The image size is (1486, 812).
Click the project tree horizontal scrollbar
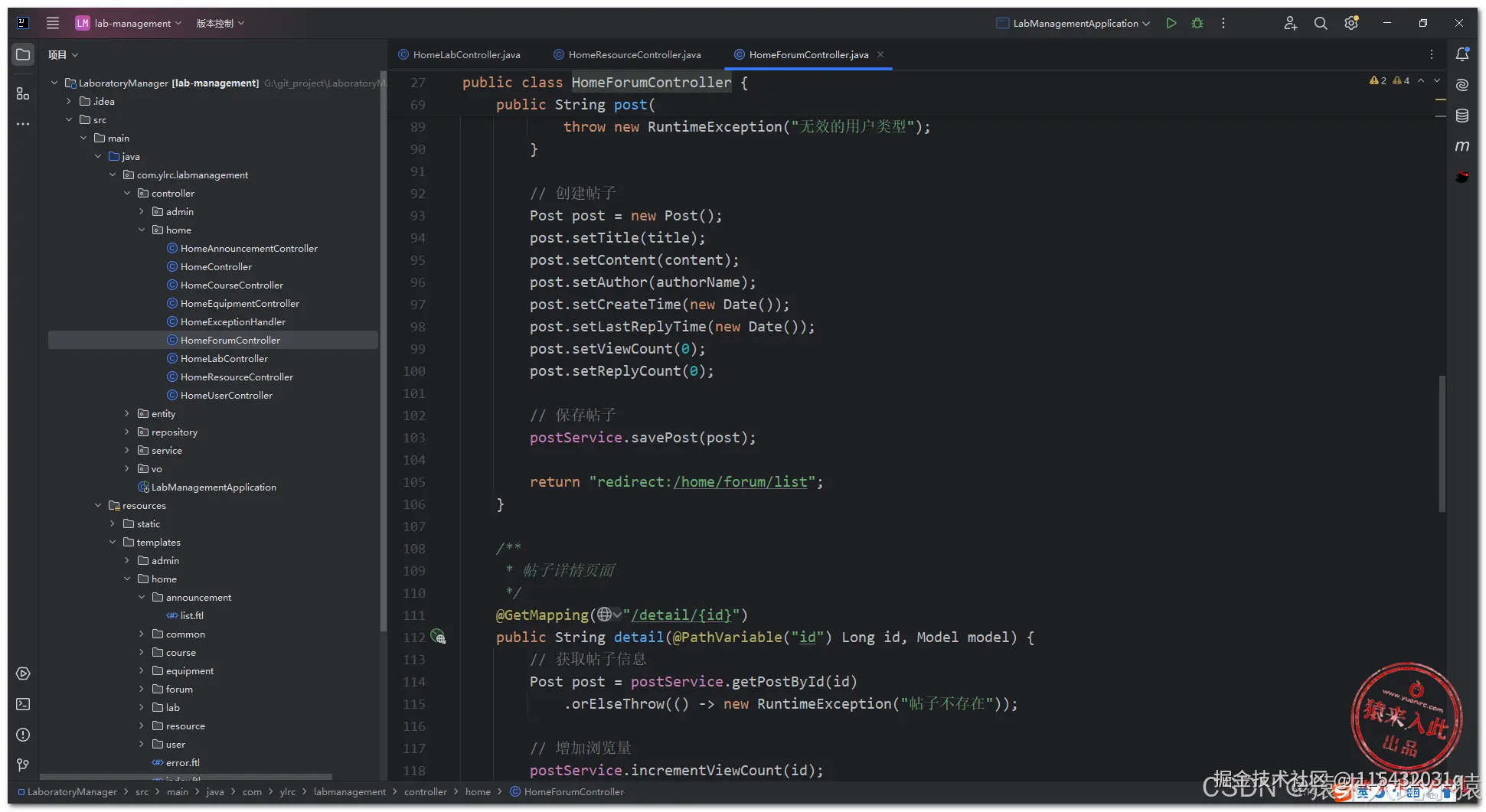click(x=186, y=776)
